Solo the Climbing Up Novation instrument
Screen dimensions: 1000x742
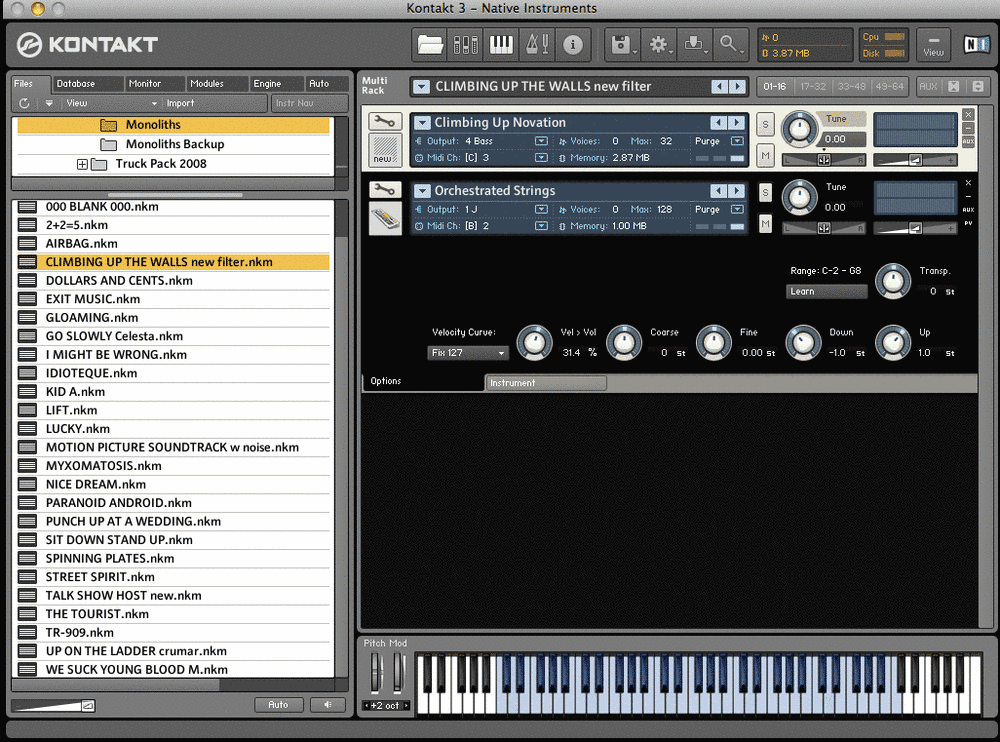(x=765, y=124)
